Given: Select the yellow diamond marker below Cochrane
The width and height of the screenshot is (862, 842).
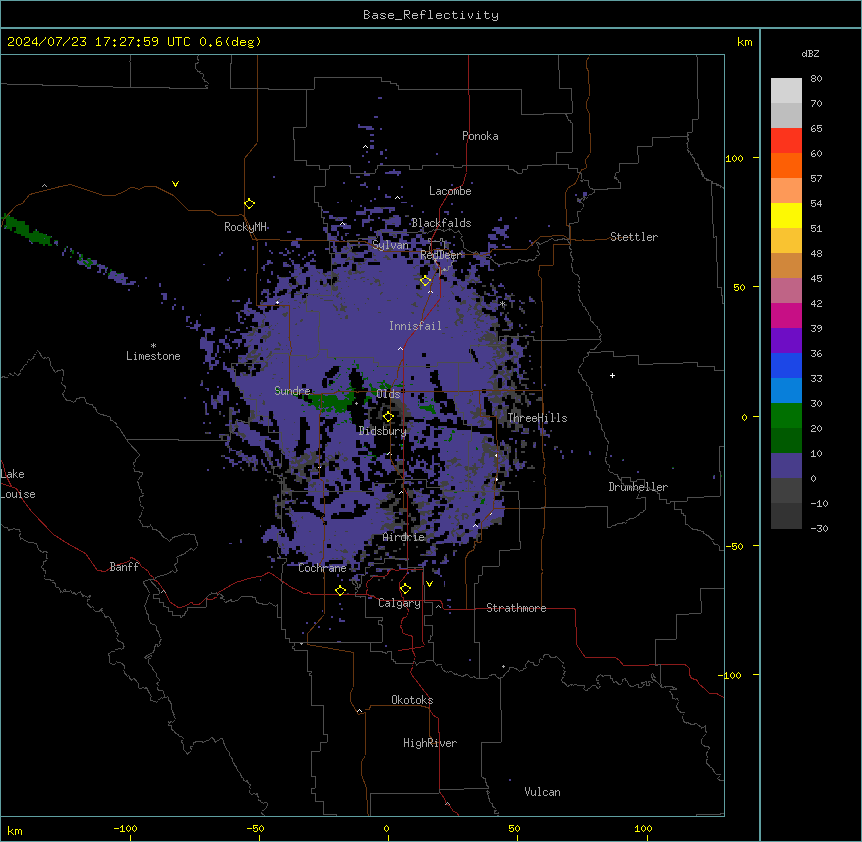Looking at the screenshot, I should (x=340, y=590).
